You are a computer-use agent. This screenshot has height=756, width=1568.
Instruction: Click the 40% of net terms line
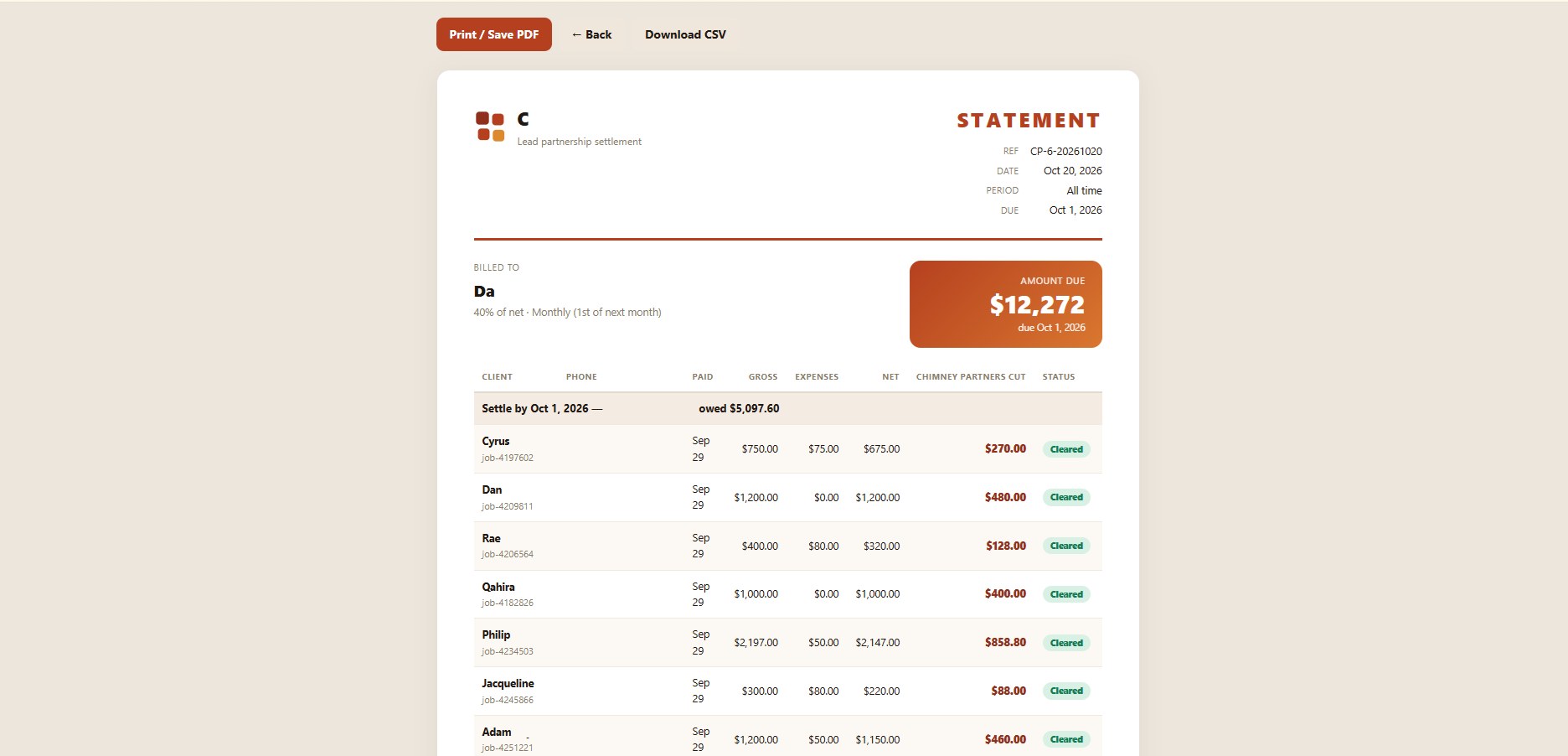pos(567,313)
